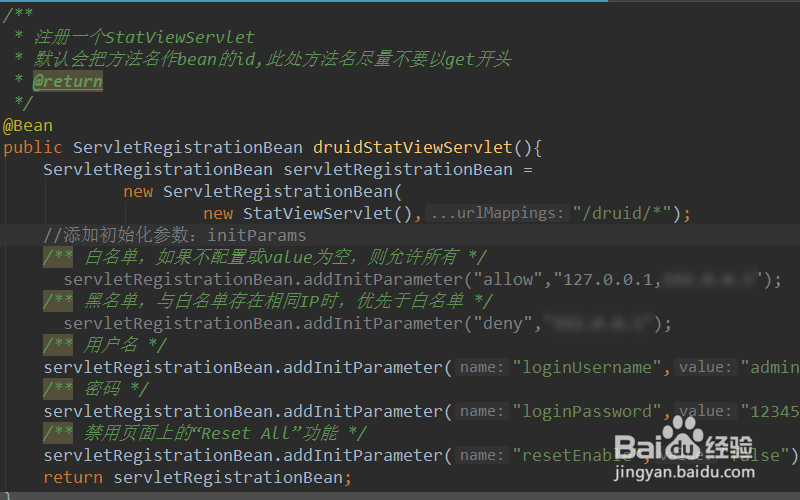The image size is (800, 500).
Task: Place cursor on druidStatViewServlet method name
Action: click(x=412, y=147)
